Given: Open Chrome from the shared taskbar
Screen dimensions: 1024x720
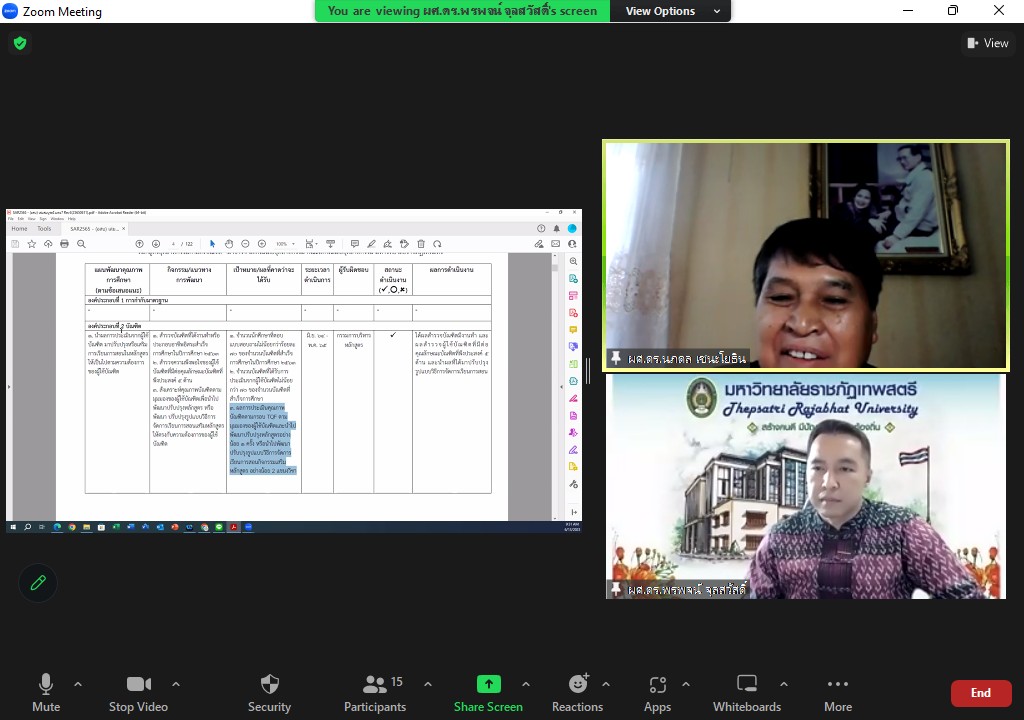Looking at the screenshot, I should tap(72, 527).
